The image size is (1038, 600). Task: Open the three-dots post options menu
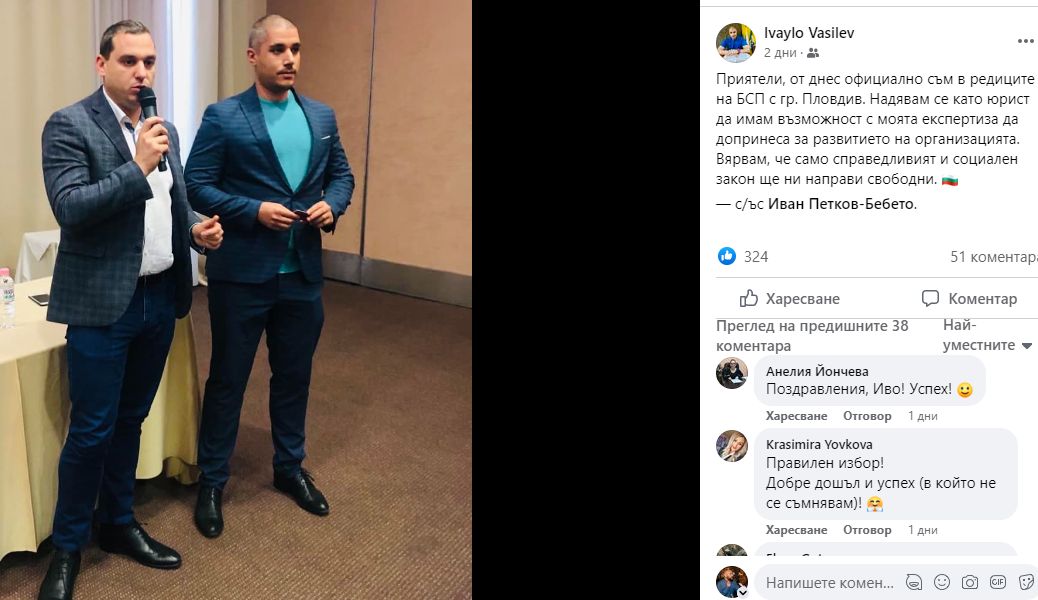pos(1025,41)
